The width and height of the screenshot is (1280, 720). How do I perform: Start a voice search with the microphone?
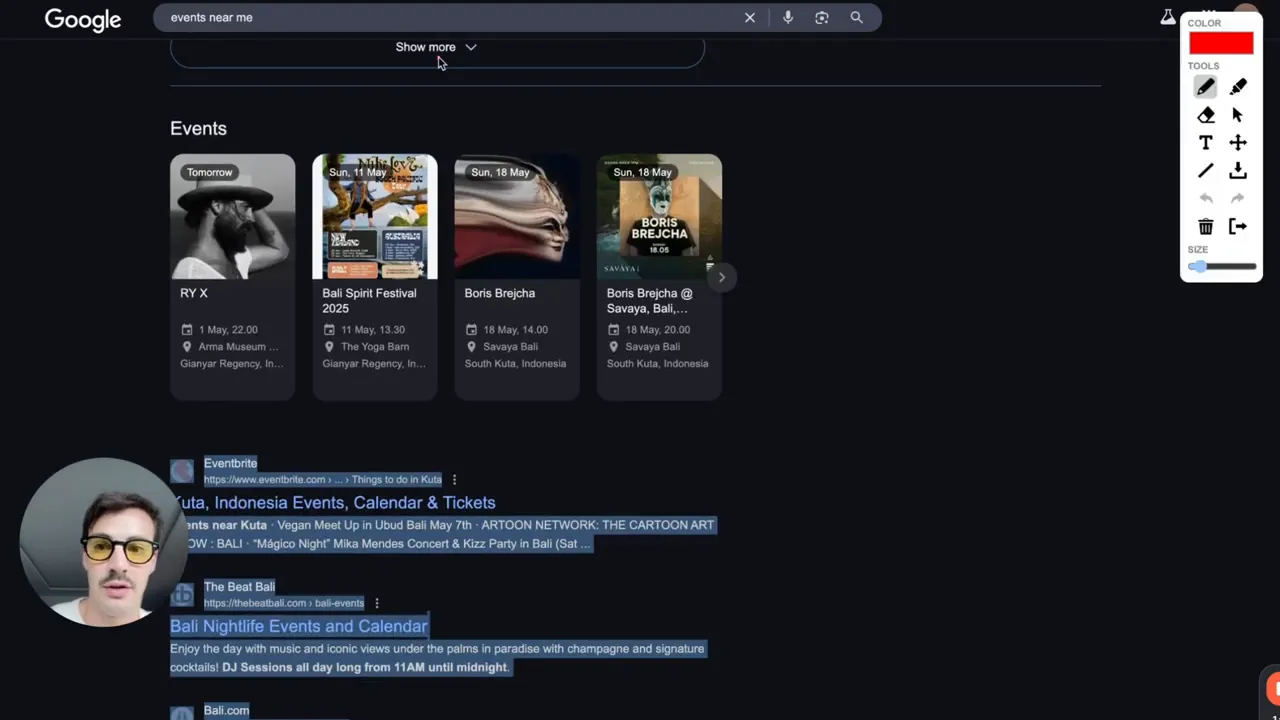pyautogui.click(x=788, y=17)
